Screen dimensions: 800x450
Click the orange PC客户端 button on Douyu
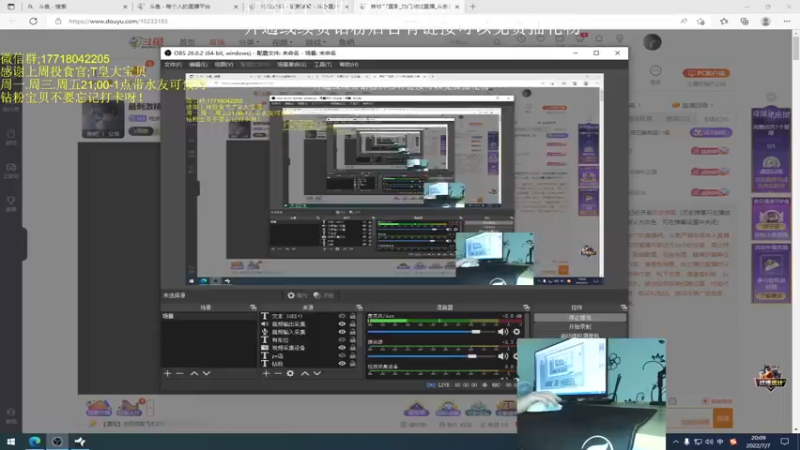point(706,73)
